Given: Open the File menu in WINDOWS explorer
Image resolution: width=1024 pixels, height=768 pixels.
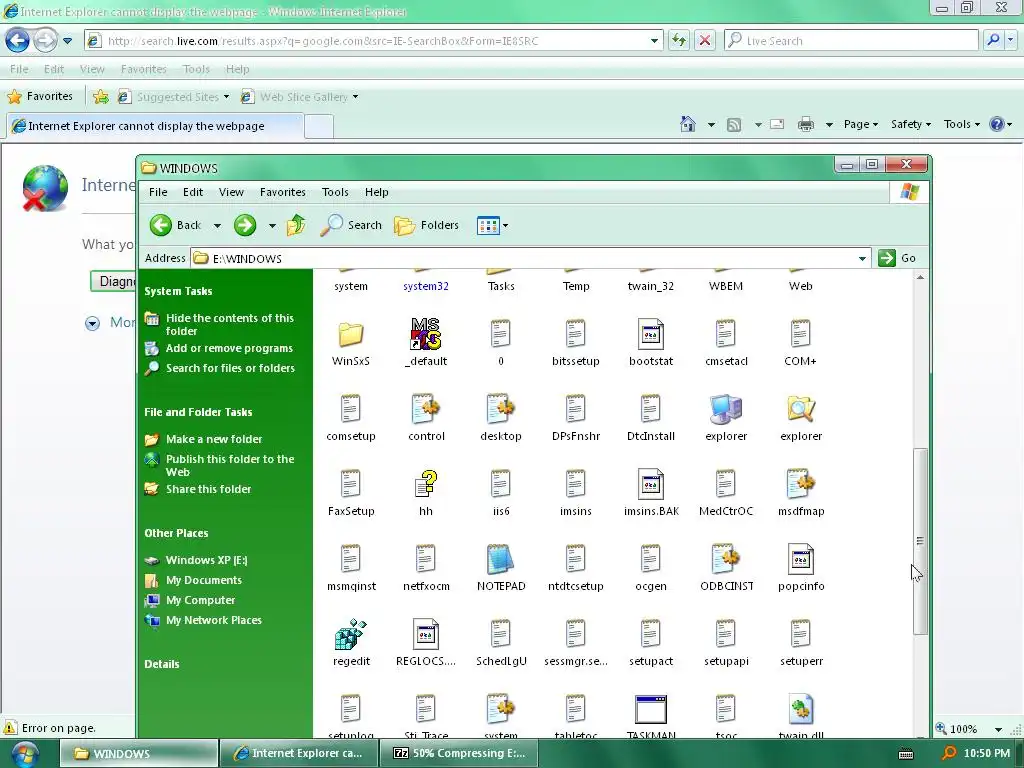Looking at the screenshot, I should point(158,192).
